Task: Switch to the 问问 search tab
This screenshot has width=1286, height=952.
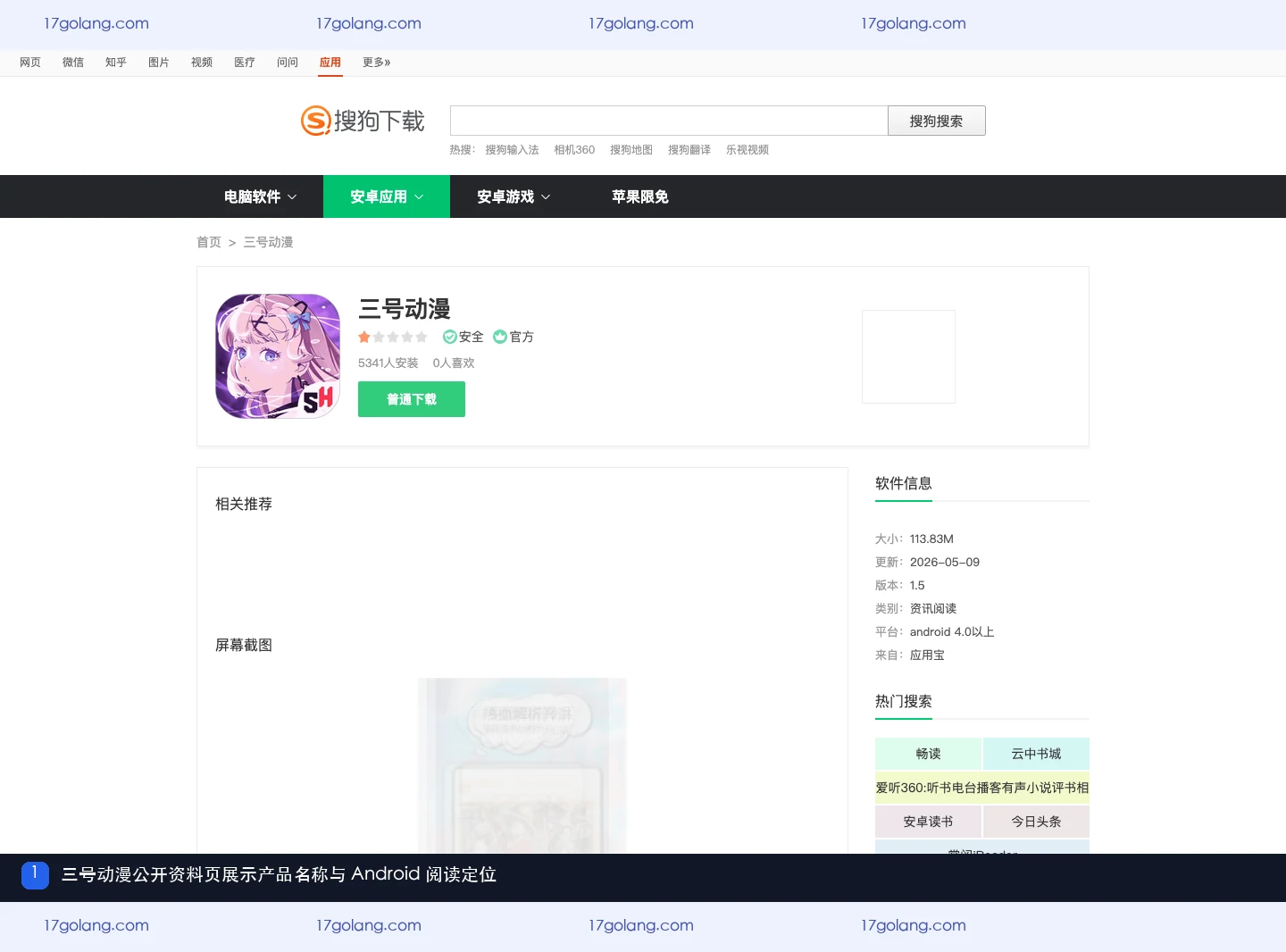Action: pyautogui.click(x=288, y=63)
